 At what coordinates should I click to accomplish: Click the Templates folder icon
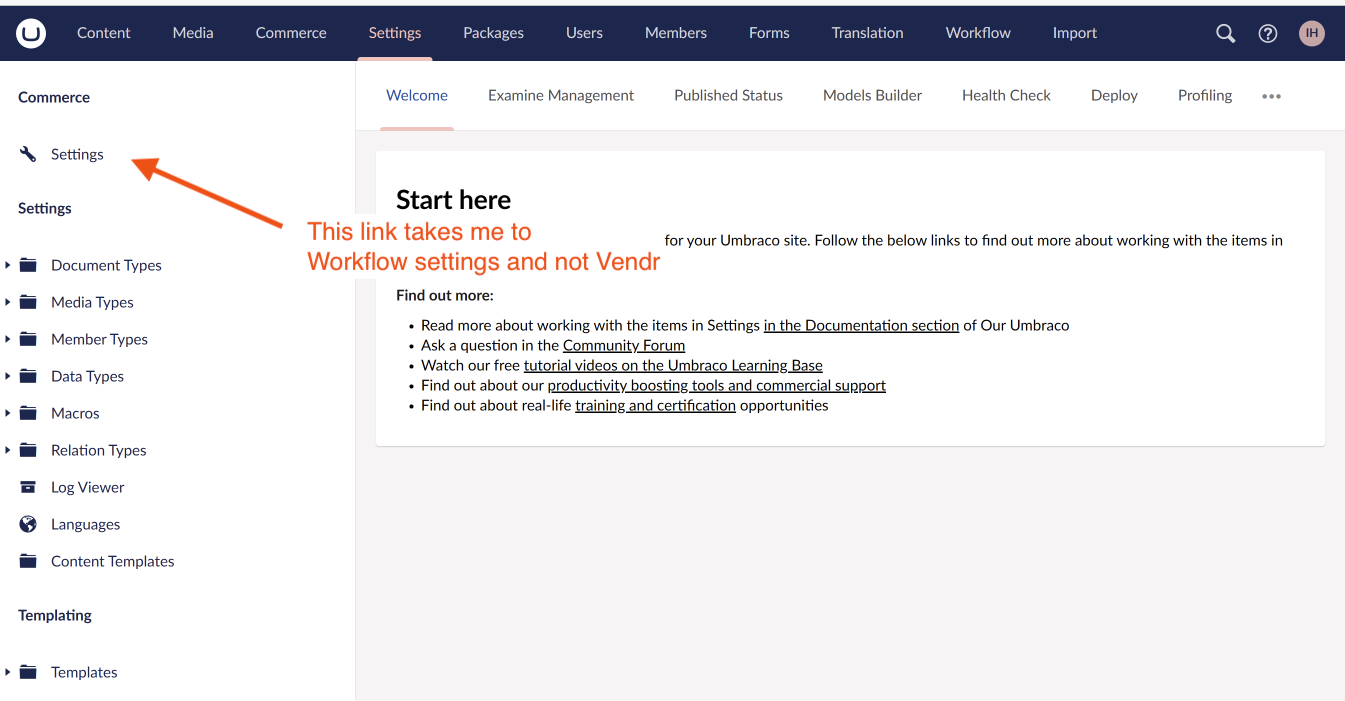tap(28, 672)
